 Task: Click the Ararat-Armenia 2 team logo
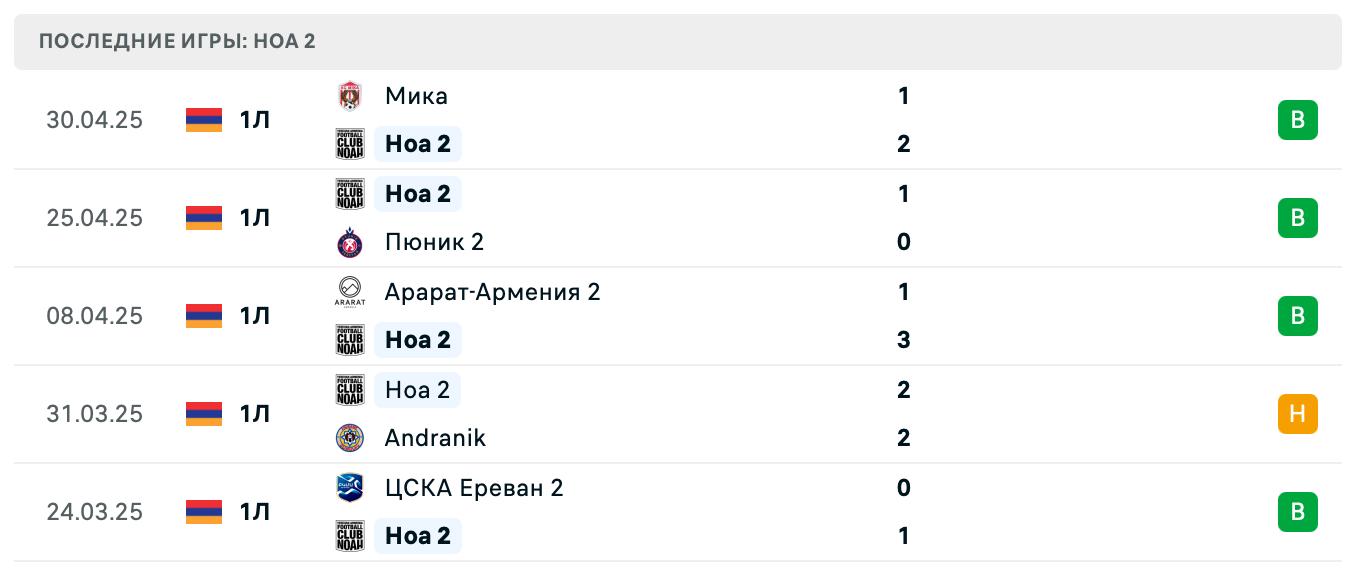tap(349, 292)
